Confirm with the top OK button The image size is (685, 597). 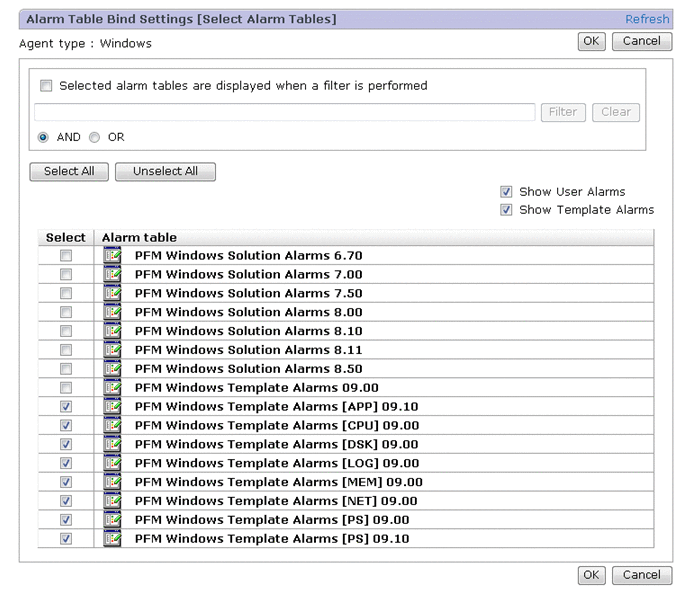point(592,41)
